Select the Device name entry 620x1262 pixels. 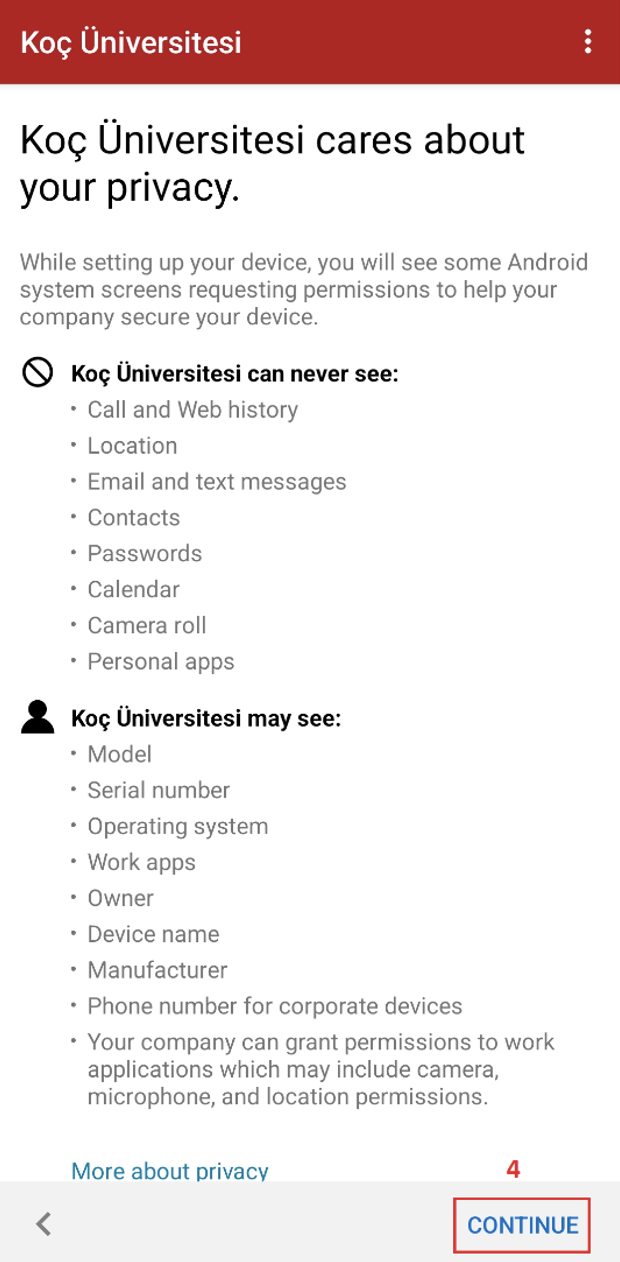tap(152, 934)
